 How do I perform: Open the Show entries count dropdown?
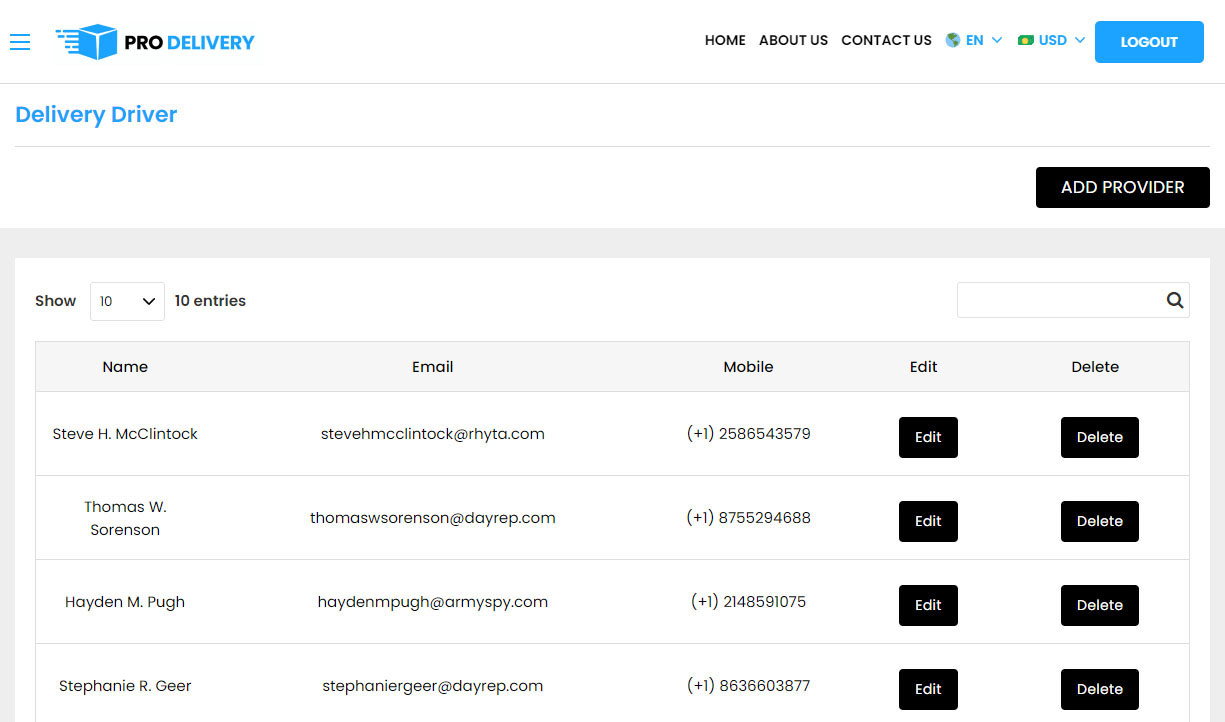coord(127,301)
